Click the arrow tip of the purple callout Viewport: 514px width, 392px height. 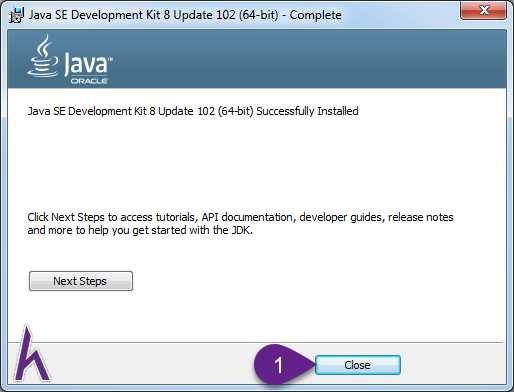tap(313, 365)
